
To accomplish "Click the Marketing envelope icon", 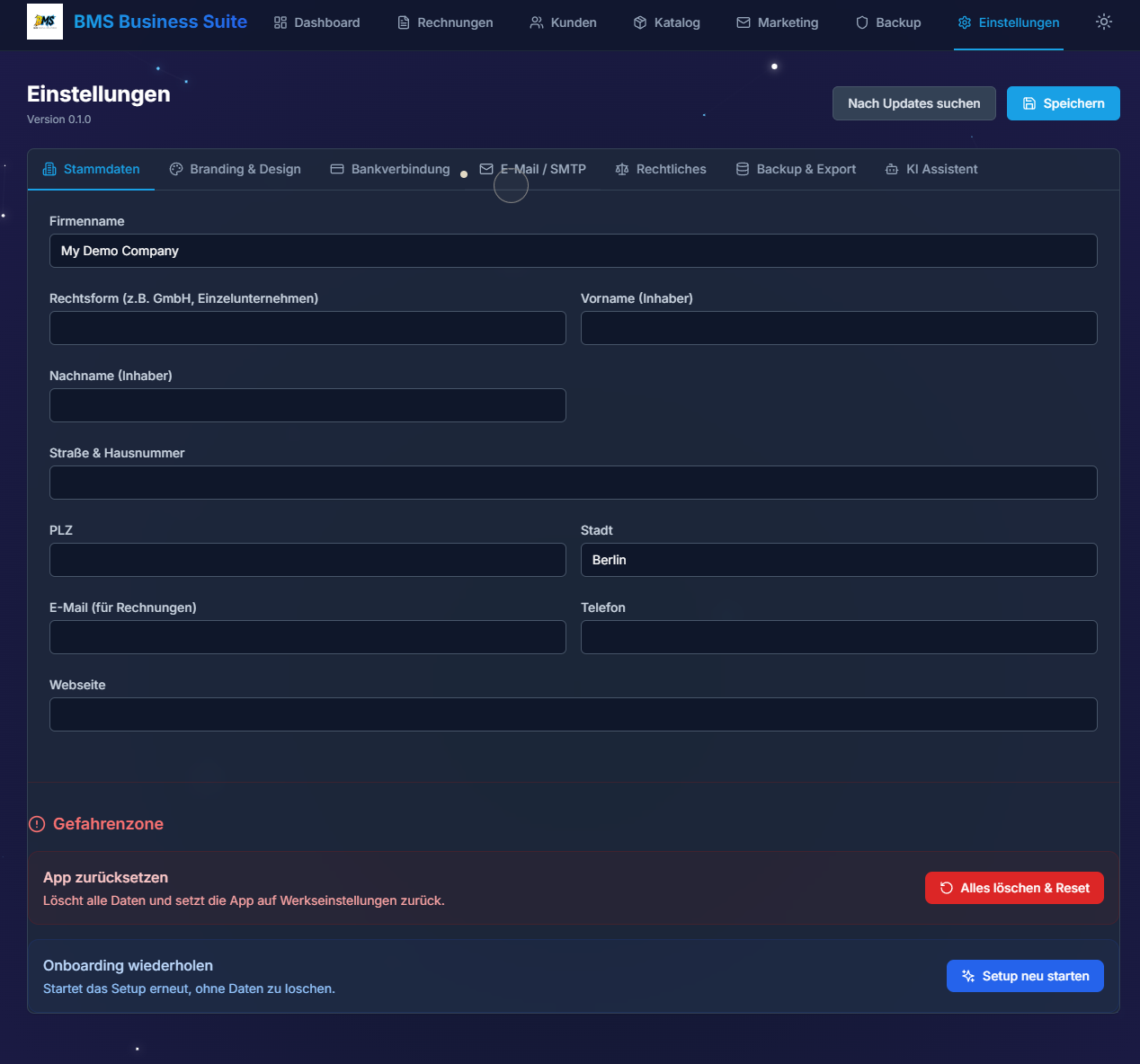I will pyautogui.click(x=744, y=22).
